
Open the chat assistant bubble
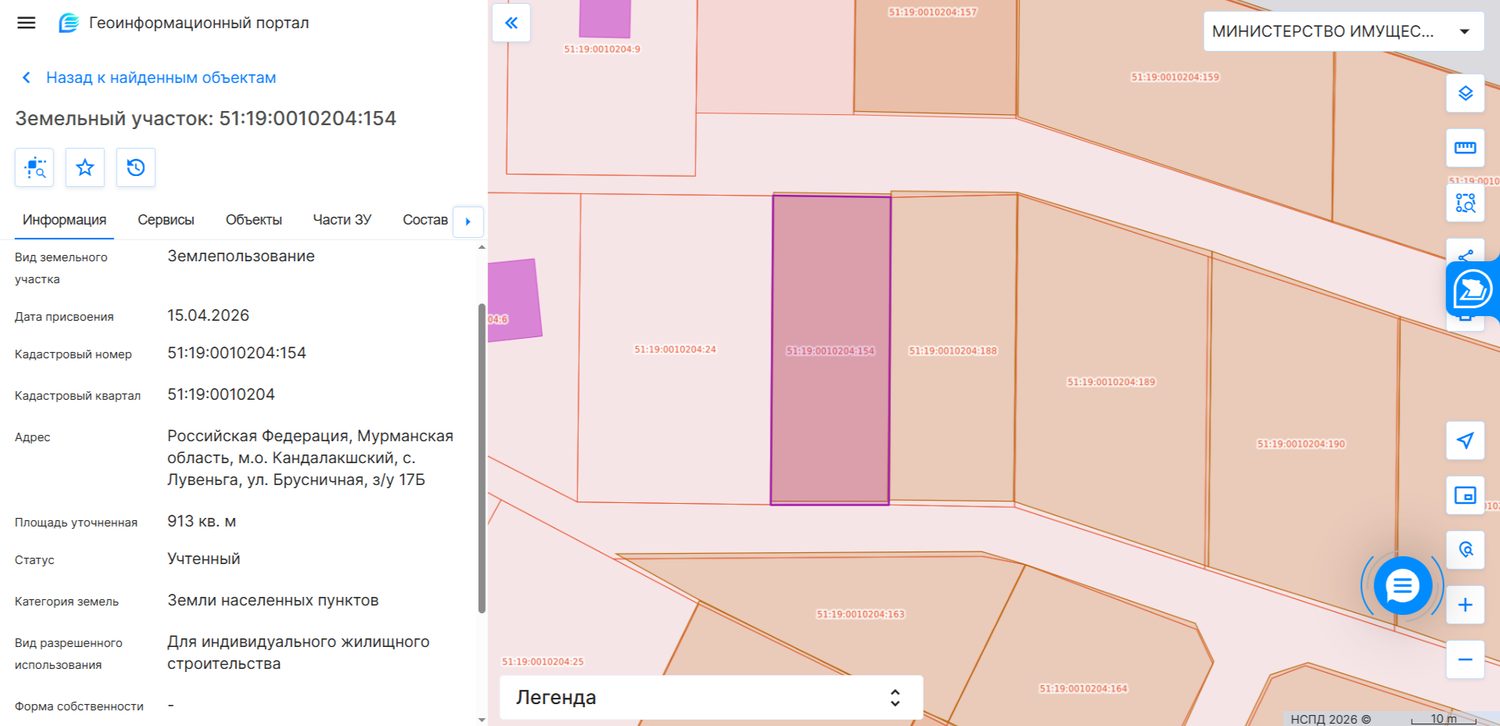1403,585
